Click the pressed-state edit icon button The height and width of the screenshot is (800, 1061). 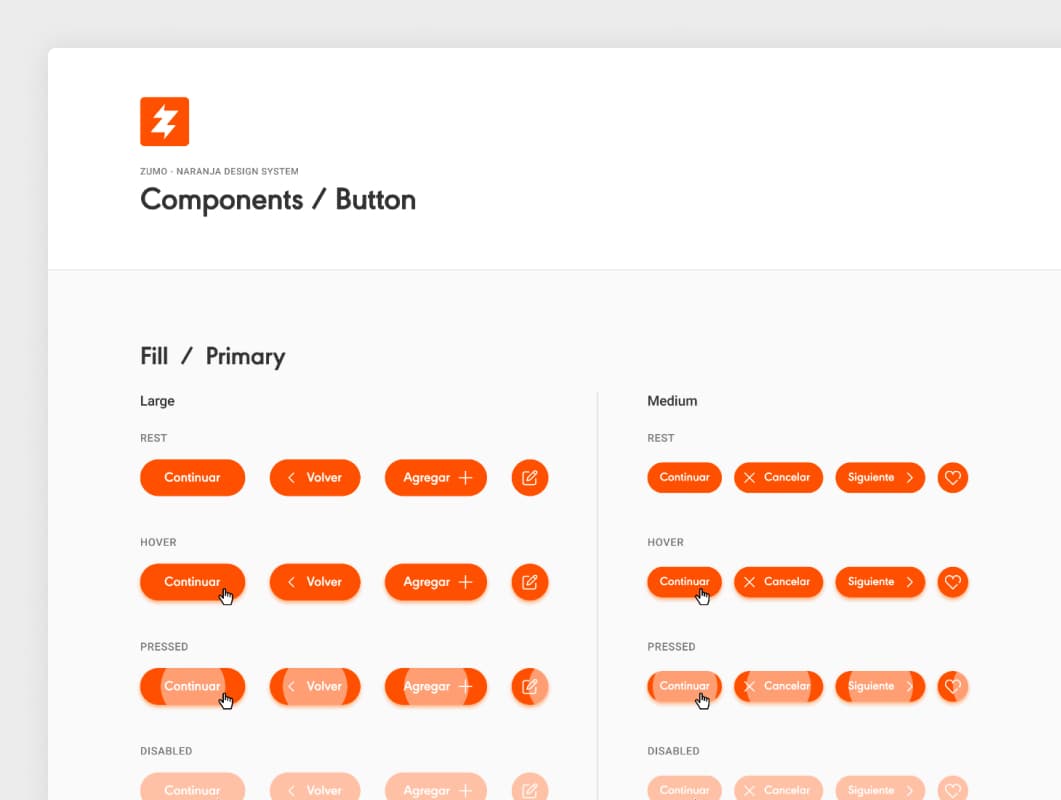(530, 686)
